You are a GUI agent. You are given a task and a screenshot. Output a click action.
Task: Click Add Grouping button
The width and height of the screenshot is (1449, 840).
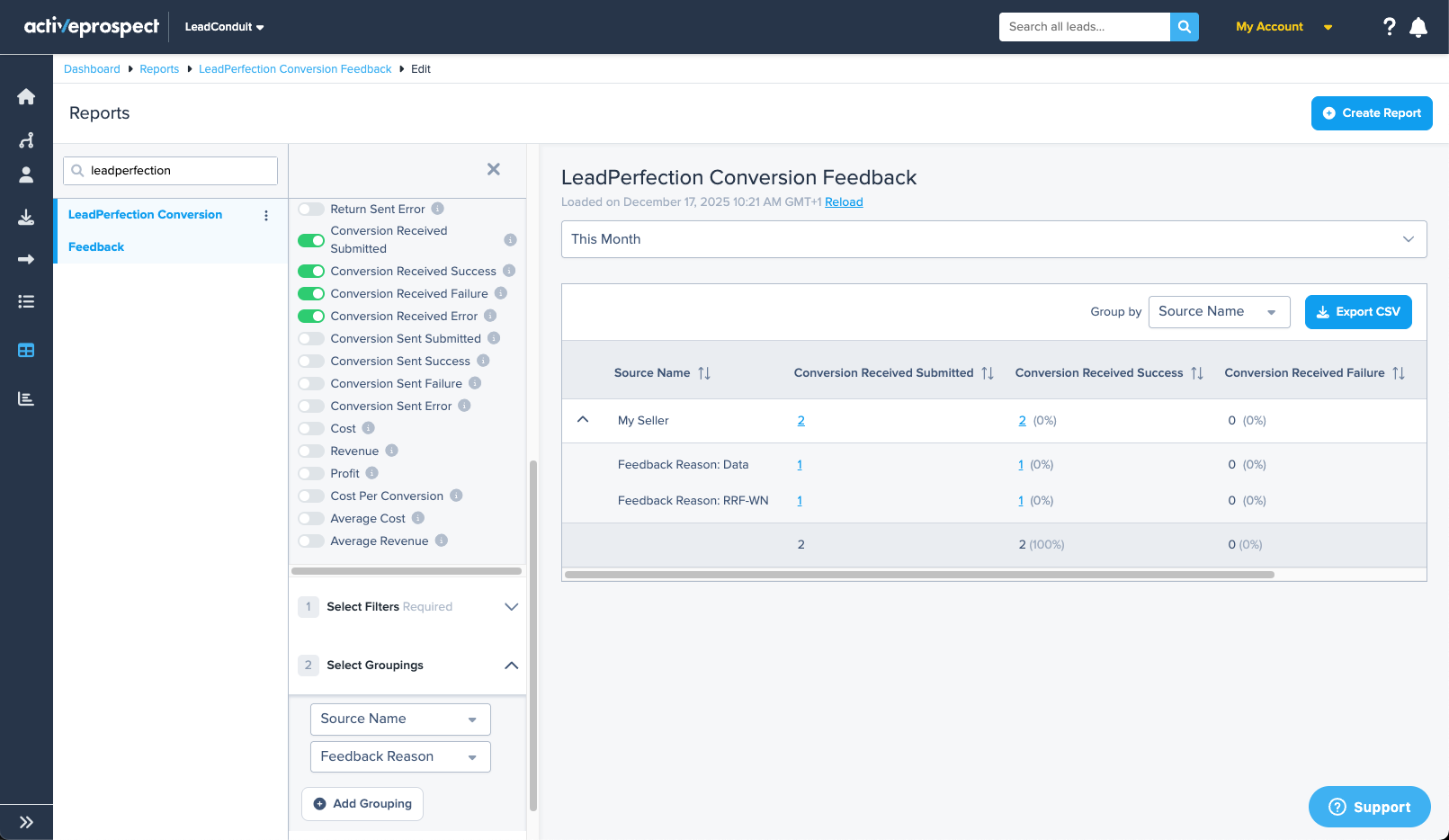click(x=362, y=804)
